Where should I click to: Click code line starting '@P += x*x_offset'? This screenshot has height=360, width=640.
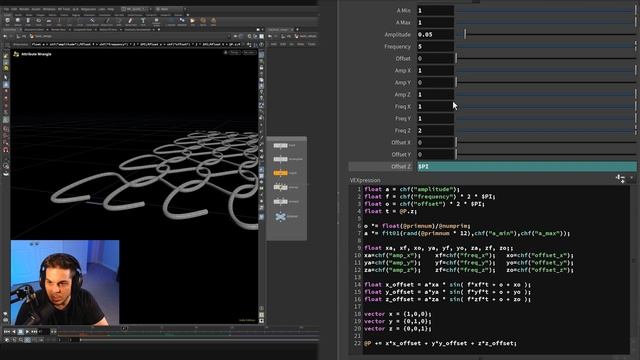click(440, 343)
